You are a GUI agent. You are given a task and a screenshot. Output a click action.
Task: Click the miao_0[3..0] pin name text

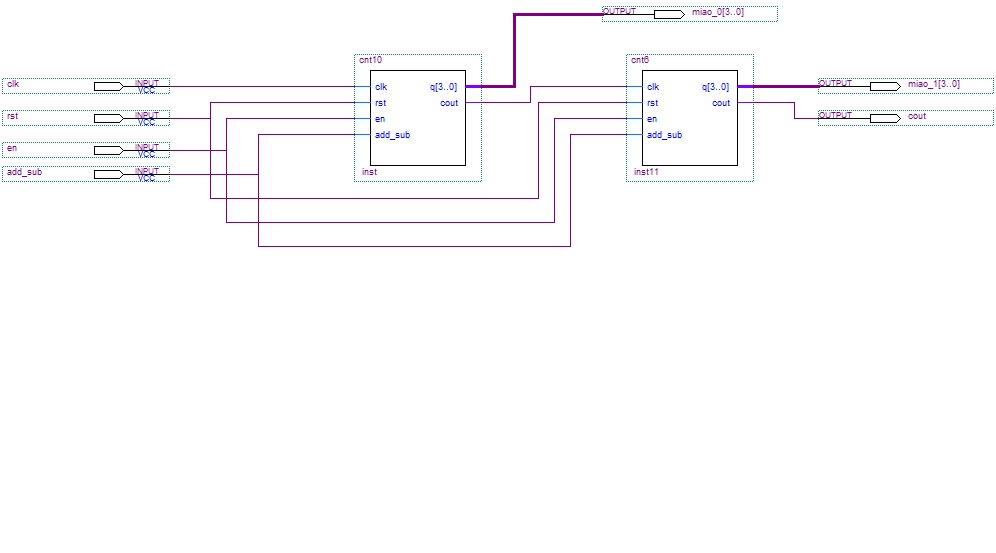pyautogui.click(x=718, y=12)
